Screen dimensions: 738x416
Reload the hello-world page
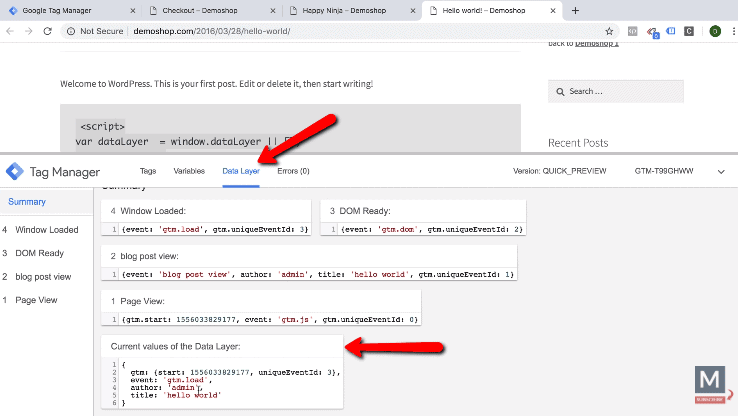48,31
